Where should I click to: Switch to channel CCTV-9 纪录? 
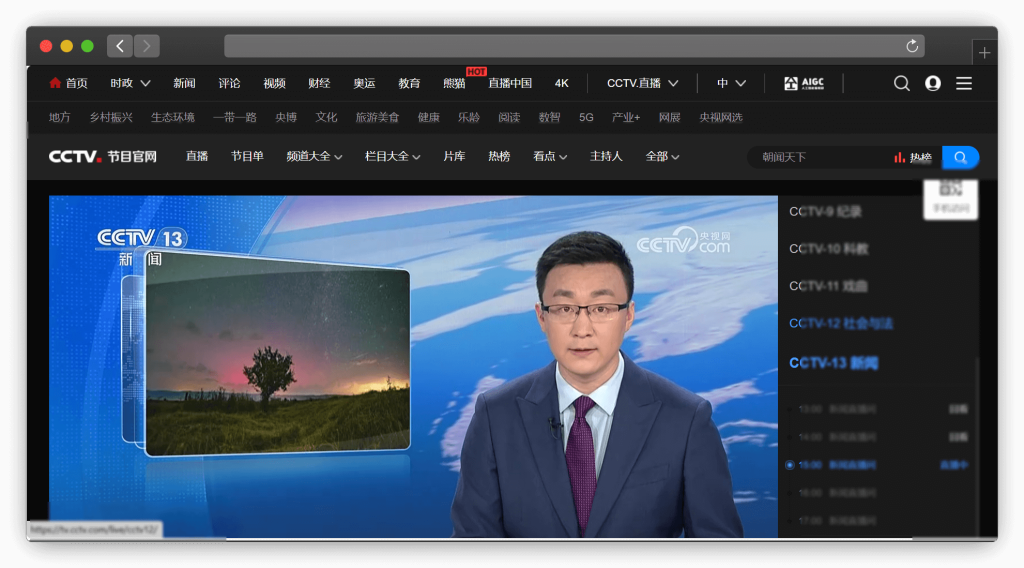(x=825, y=212)
